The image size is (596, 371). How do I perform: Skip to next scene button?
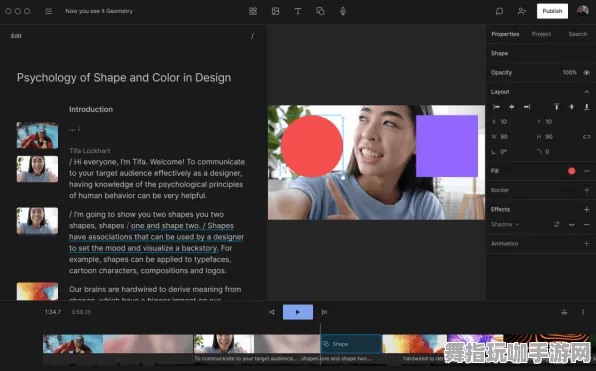pos(324,312)
